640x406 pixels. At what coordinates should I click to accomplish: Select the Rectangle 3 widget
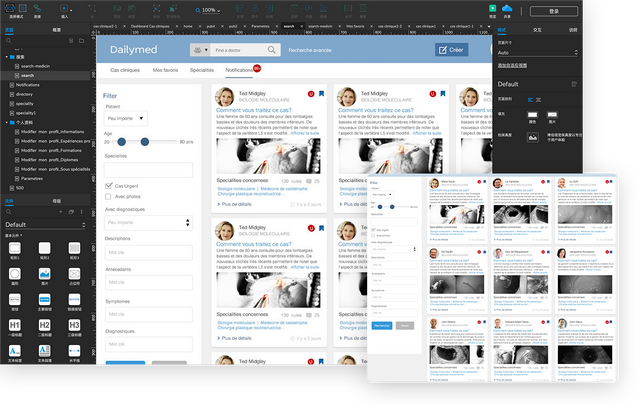[74, 248]
